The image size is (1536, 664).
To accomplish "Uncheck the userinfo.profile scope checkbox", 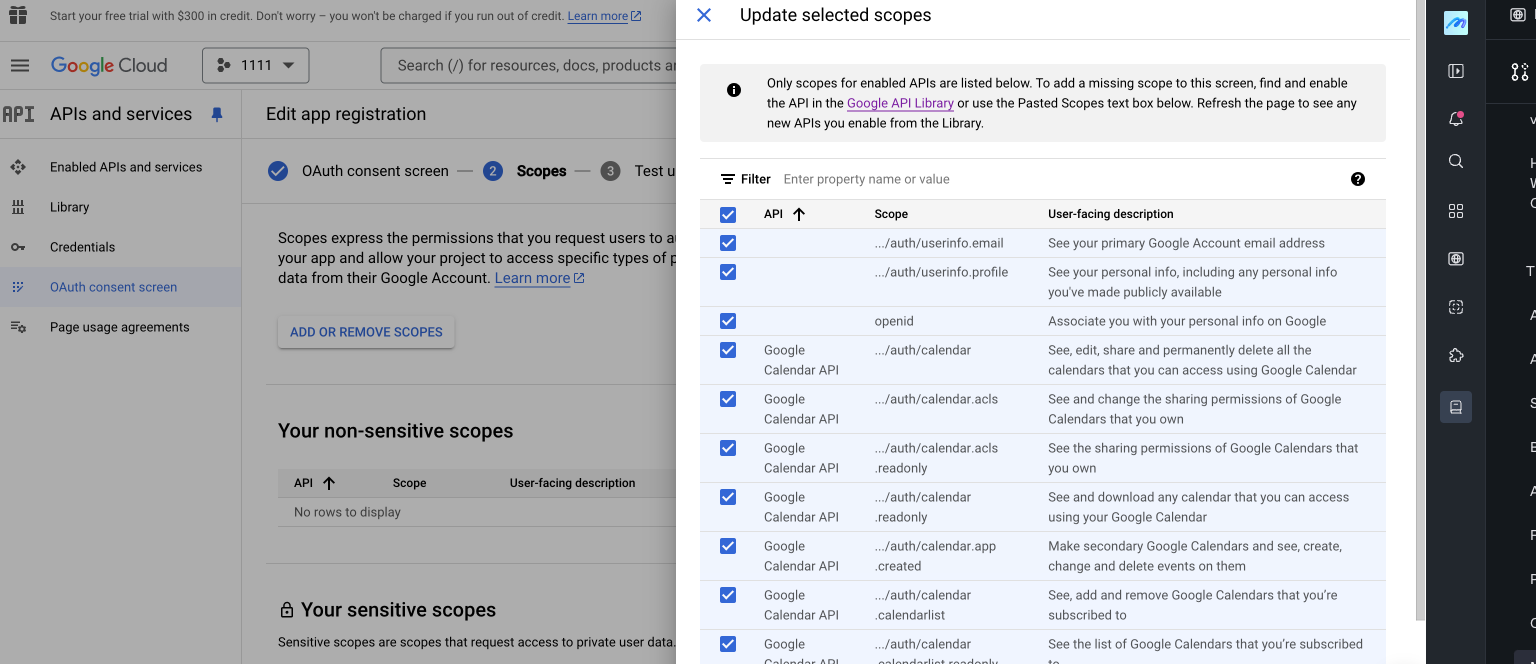I will [x=728, y=272].
